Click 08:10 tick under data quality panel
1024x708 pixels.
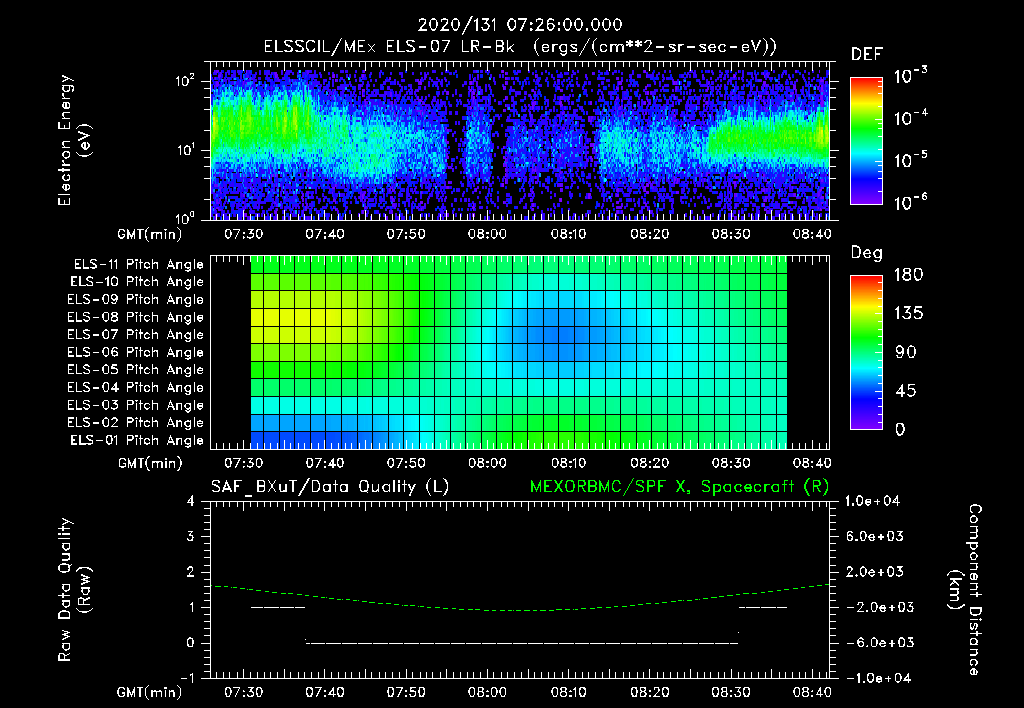pos(568,693)
